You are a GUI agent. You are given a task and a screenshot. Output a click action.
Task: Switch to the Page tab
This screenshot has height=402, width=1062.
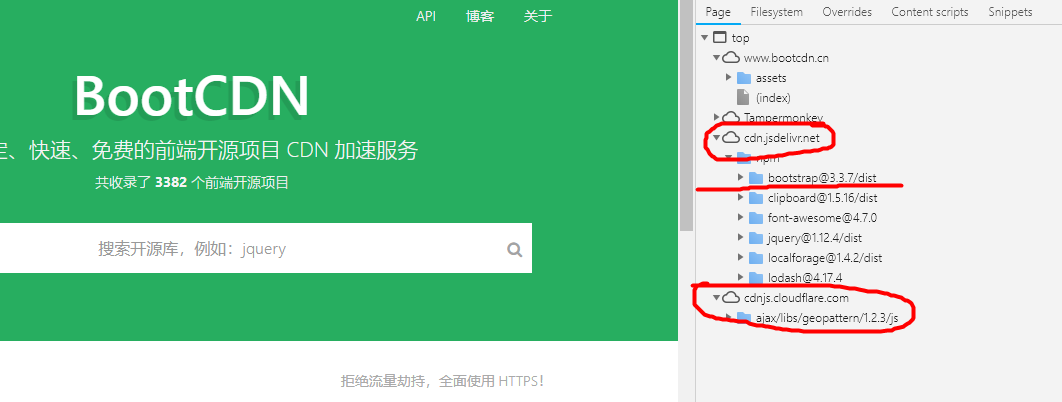(x=718, y=12)
